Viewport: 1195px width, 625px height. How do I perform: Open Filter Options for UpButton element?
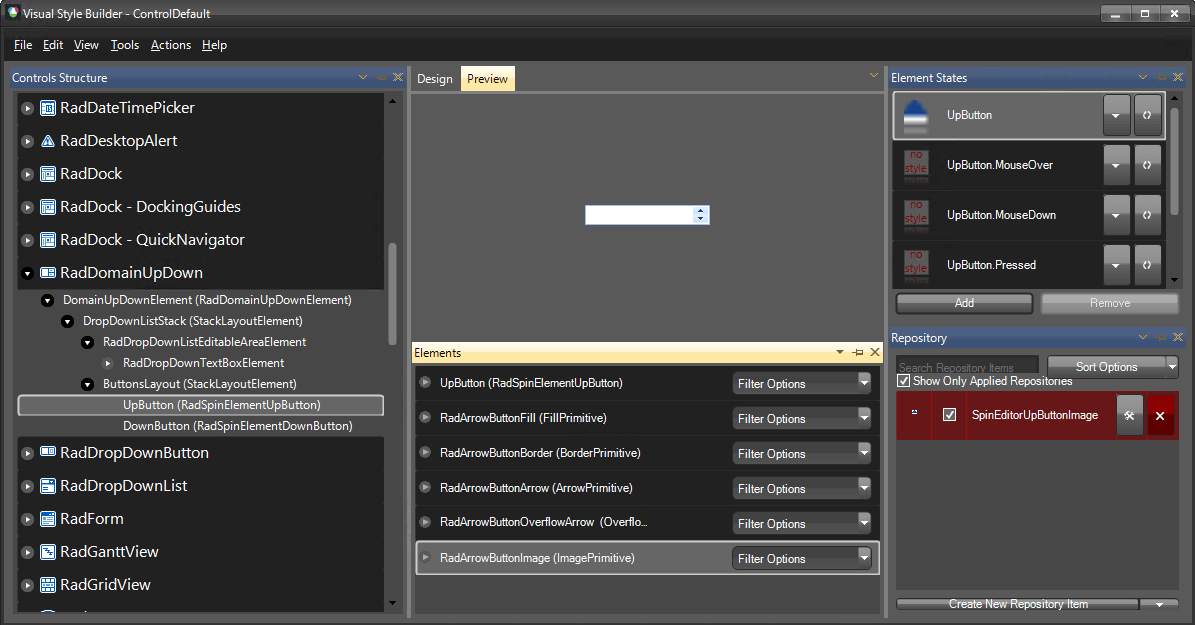[x=801, y=383]
